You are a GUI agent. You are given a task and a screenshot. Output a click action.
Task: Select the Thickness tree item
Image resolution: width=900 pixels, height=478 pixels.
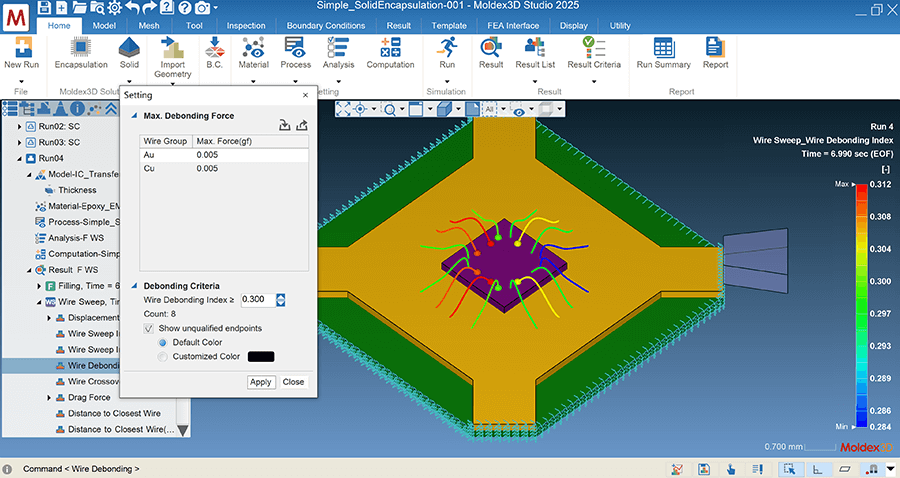click(x=77, y=190)
